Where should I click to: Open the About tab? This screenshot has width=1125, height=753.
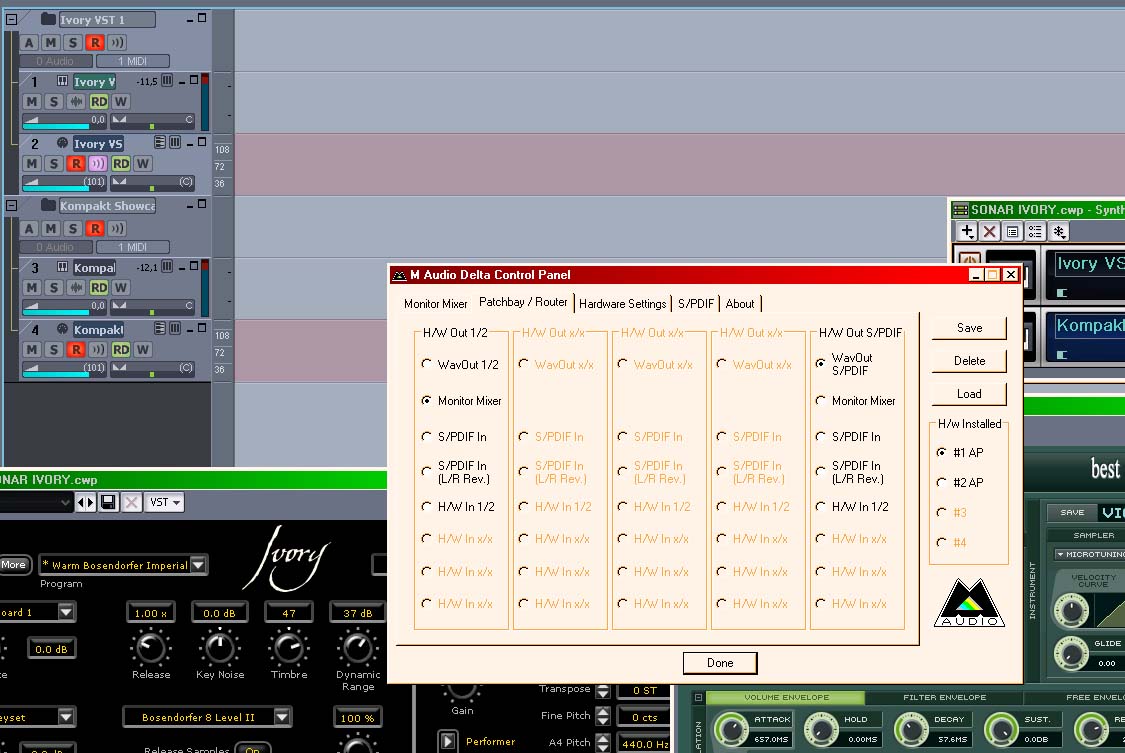click(740, 304)
